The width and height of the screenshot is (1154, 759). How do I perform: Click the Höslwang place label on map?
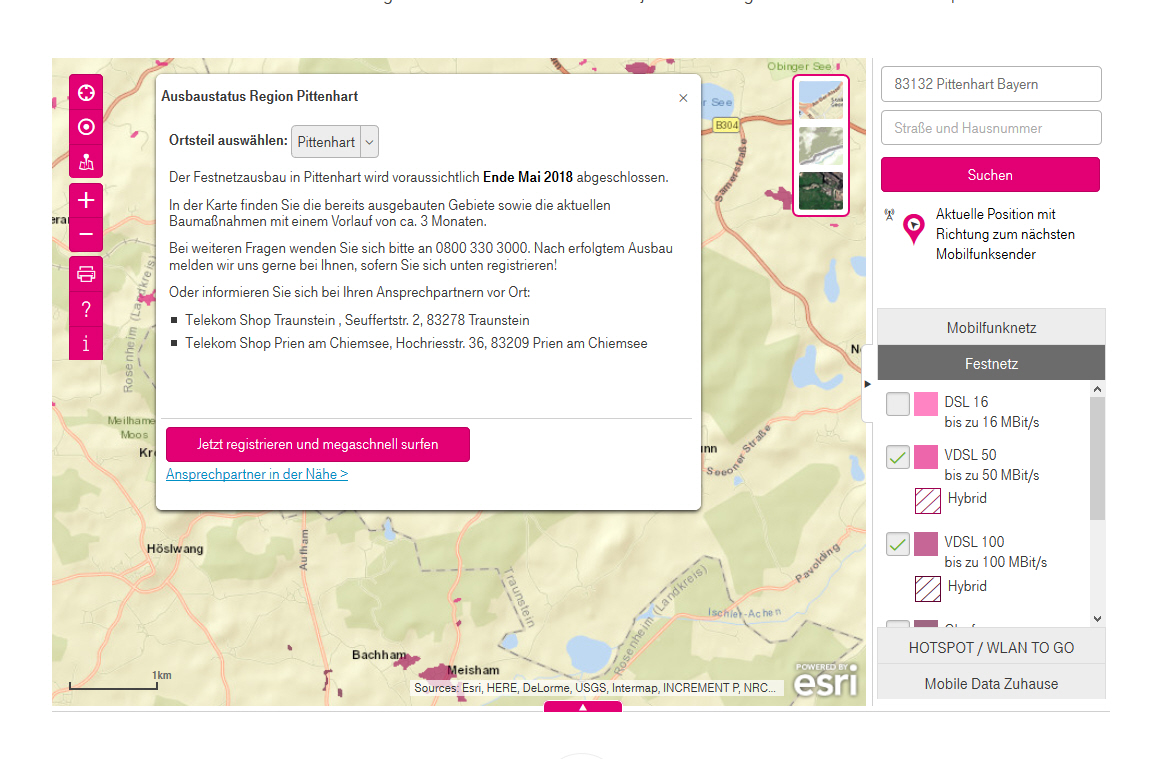click(175, 548)
